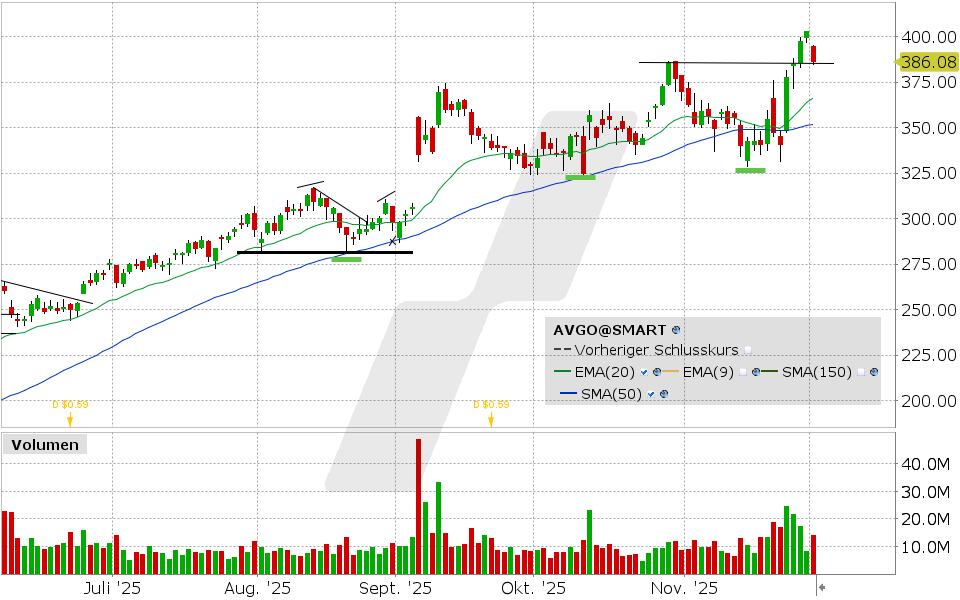
Task: Open settings icon beside AVGO@SMART title
Action: point(676,330)
